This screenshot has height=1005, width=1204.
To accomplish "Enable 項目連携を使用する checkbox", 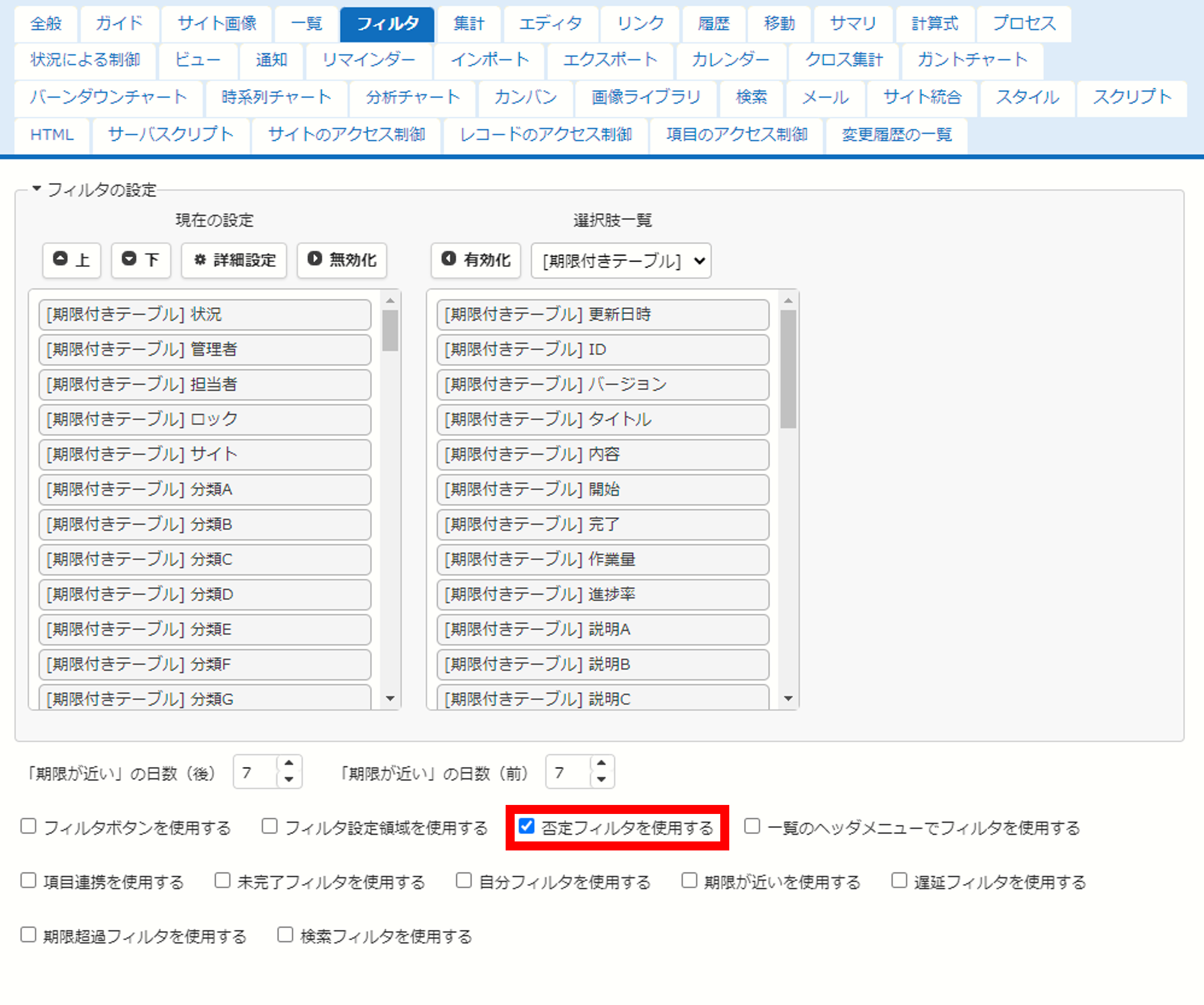I will (28, 881).
